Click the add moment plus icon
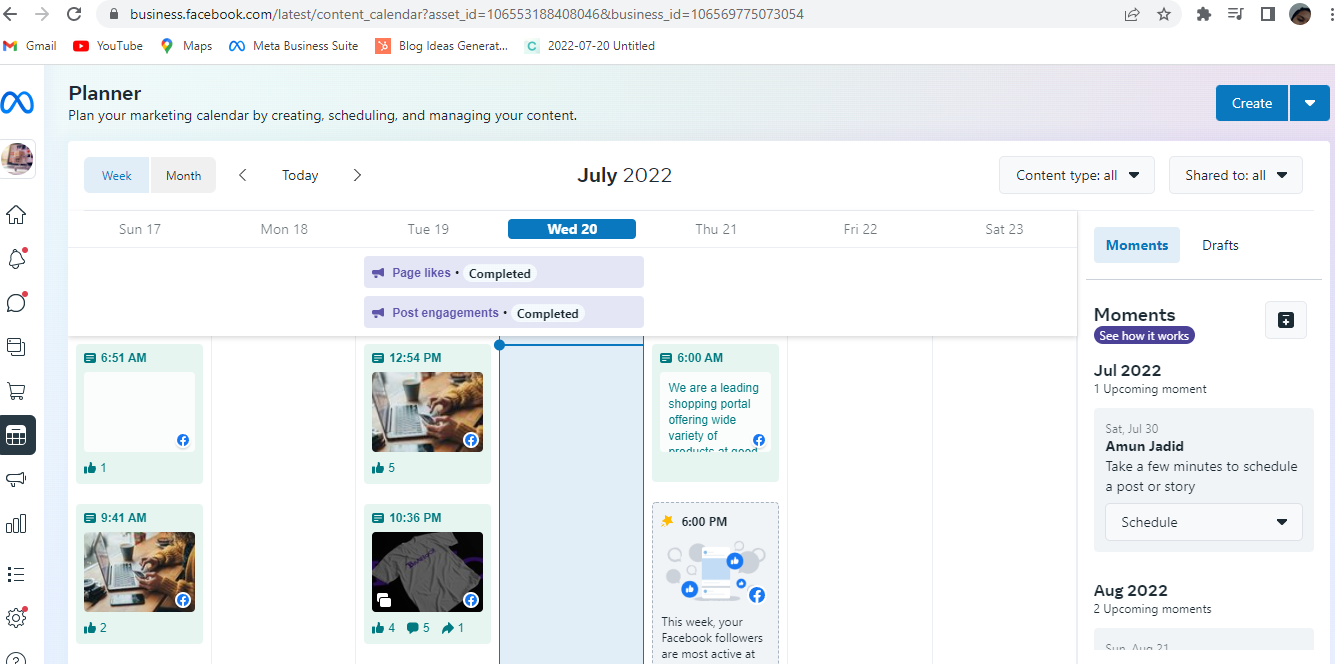 click(x=1286, y=320)
